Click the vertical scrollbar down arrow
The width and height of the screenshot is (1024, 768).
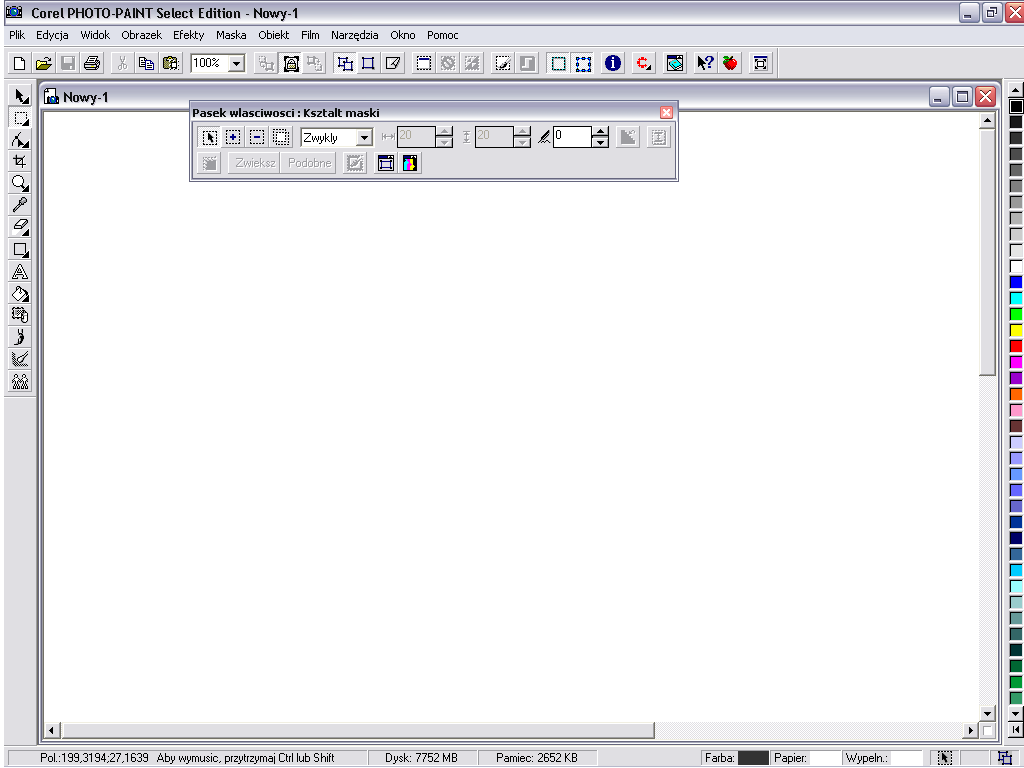(x=987, y=713)
